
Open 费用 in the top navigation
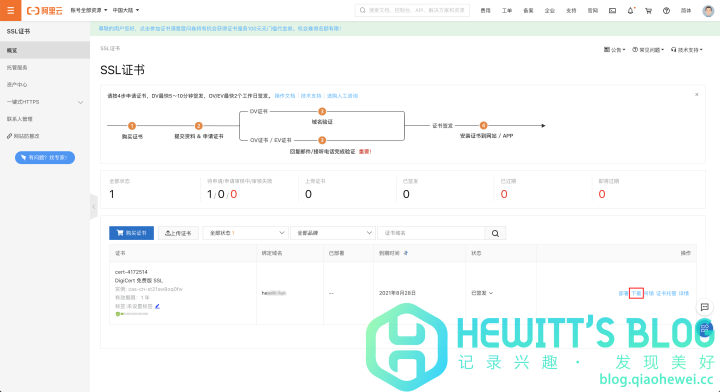coord(485,11)
